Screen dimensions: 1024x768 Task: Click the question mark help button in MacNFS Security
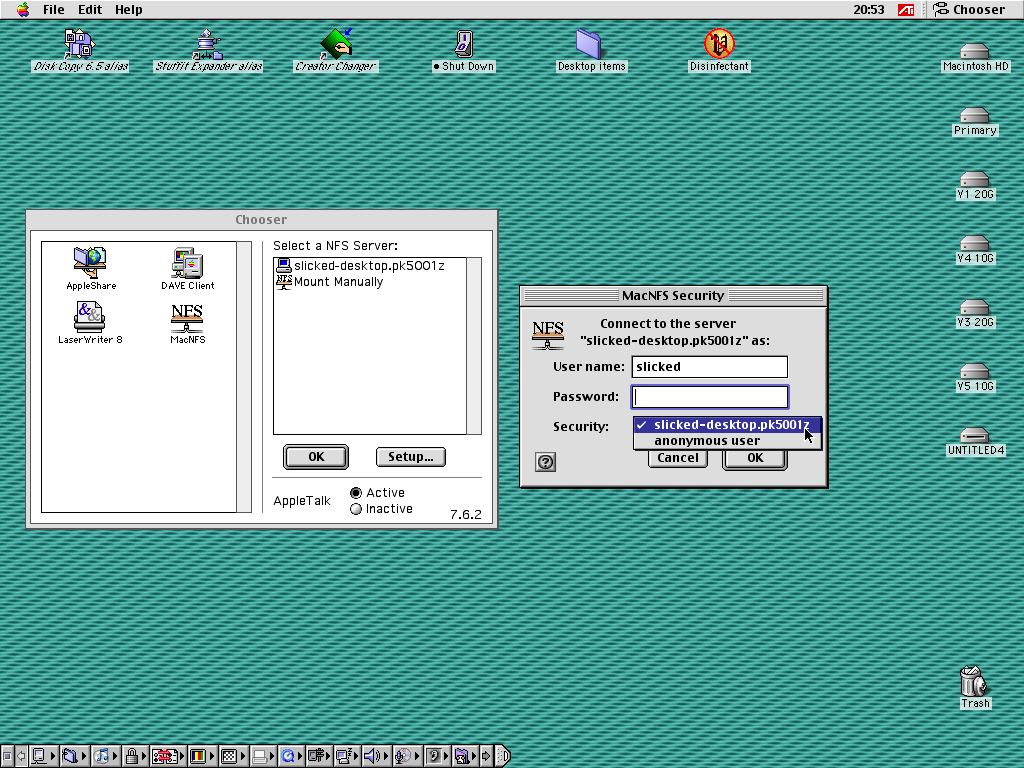click(x=545, y=462)
